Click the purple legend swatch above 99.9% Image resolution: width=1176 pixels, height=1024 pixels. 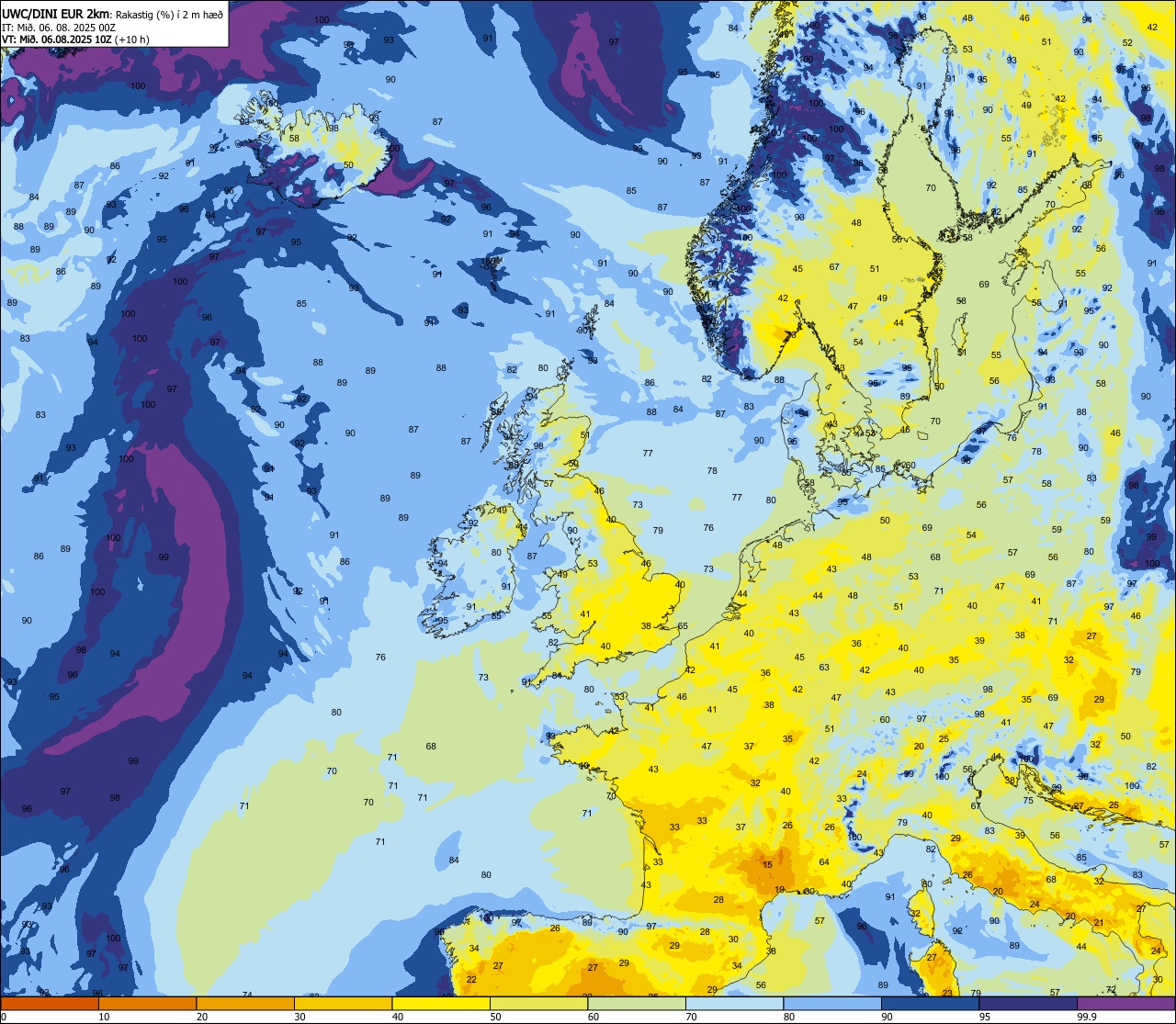(x=1125, y=1003)
